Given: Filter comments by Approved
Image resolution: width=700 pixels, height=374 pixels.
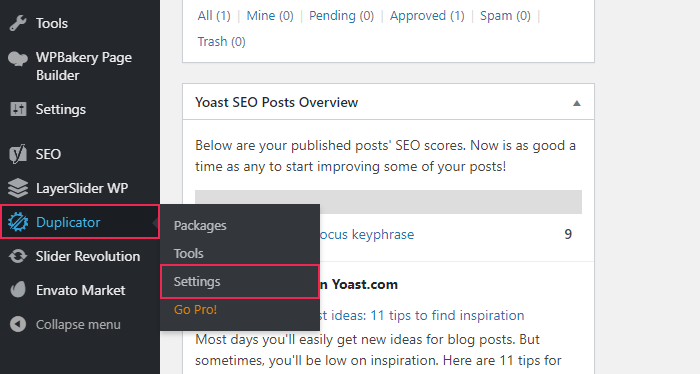Looking at the screenshot, I should click(x=427, y=16).
